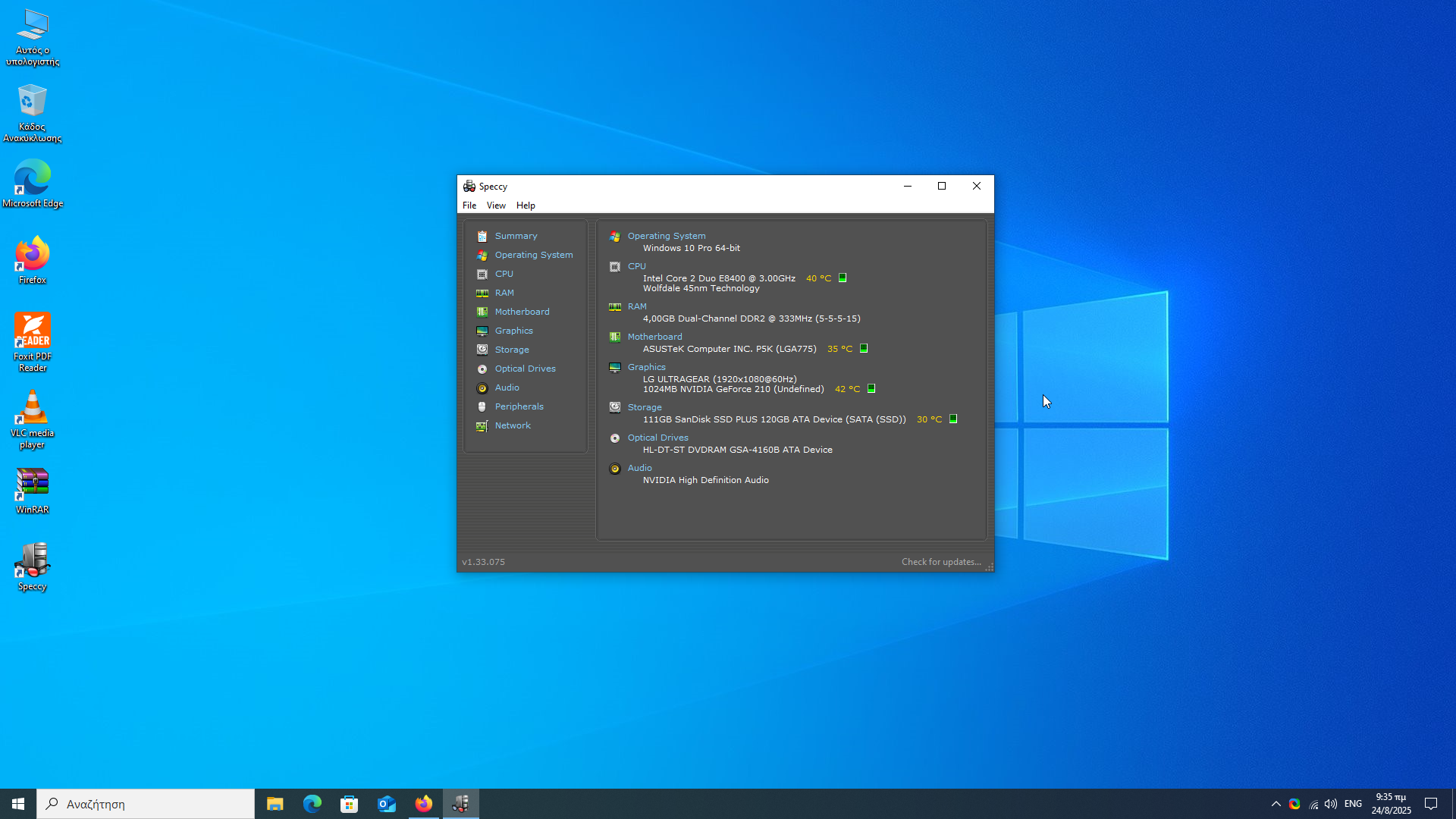1456x819 pixels.
Task: Click the Motherboard temperature indicator next to 35 °C
Action: (864, 349)
